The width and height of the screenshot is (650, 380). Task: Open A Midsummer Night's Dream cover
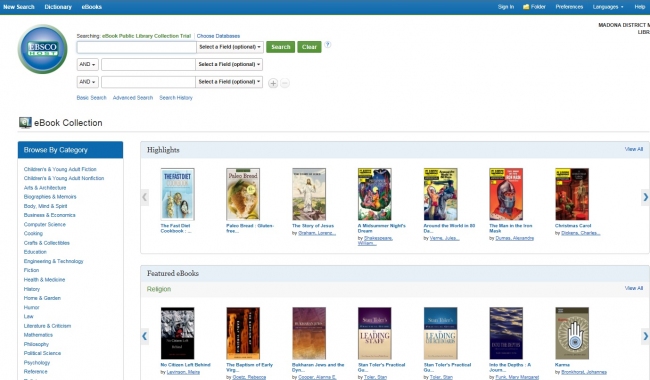pos(375,194)
